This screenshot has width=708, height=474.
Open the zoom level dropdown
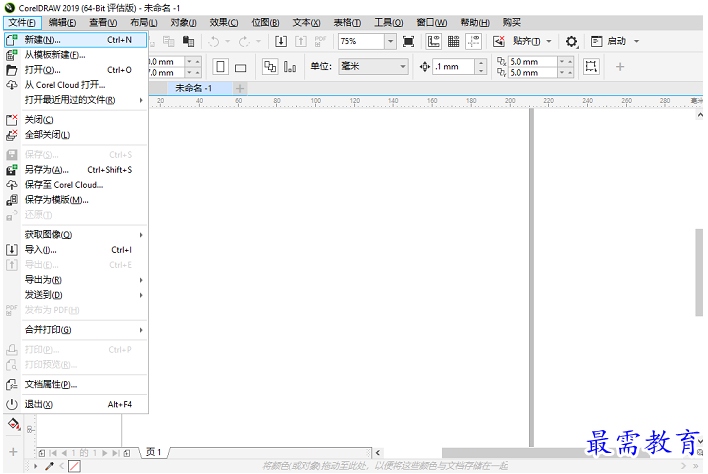[390, 42]
